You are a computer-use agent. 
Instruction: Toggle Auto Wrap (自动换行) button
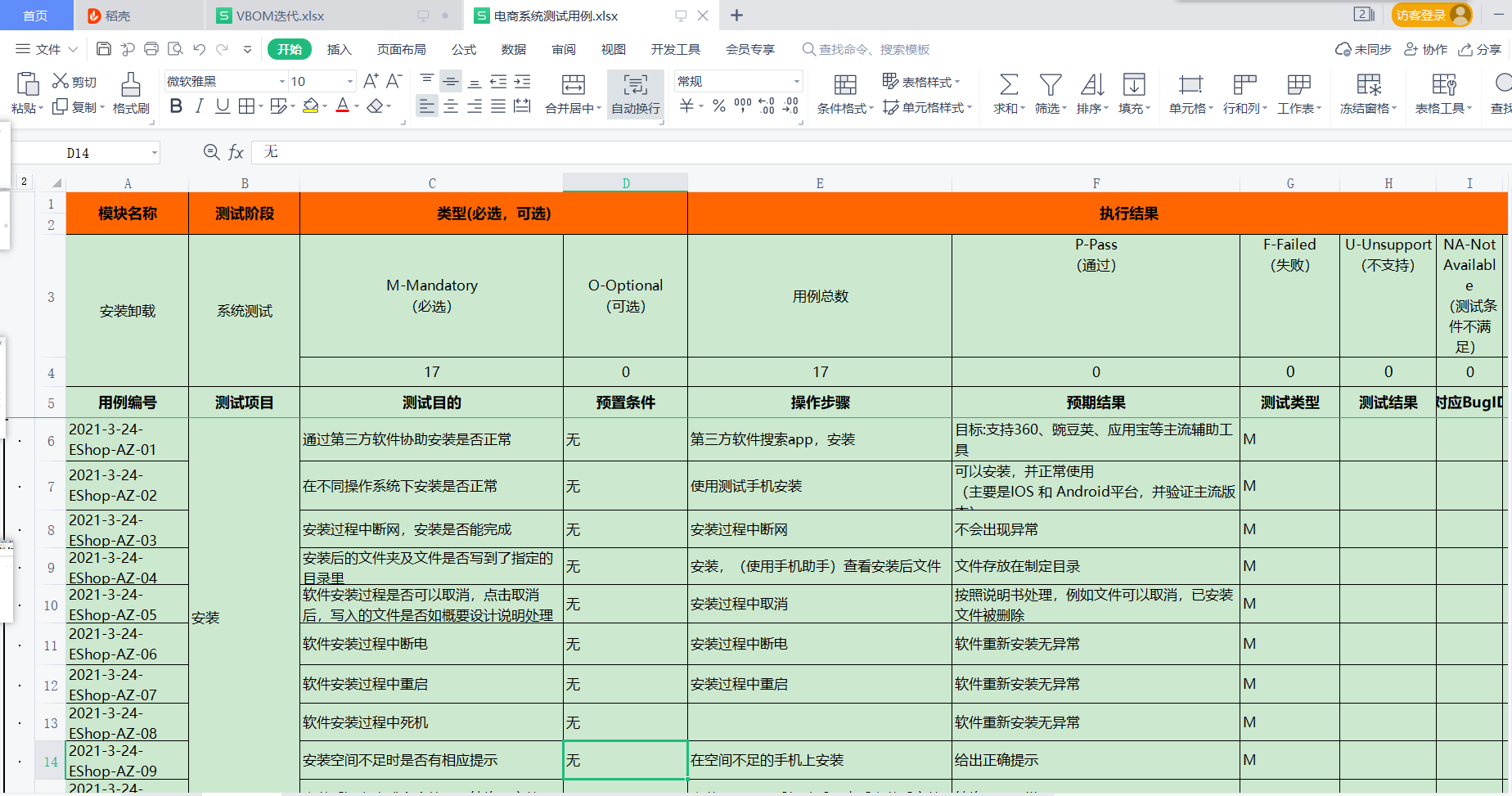636,93
